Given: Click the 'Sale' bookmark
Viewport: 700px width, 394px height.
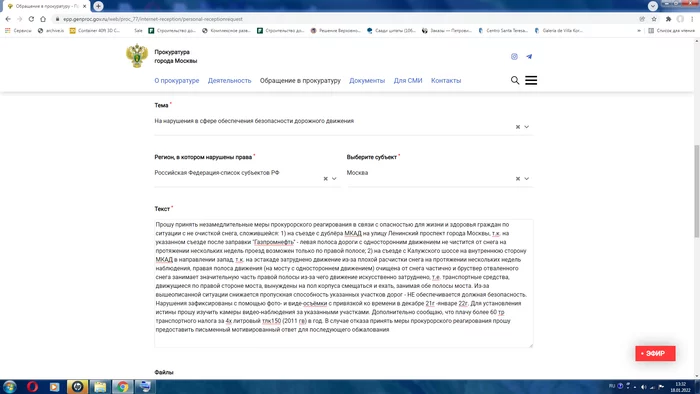Looking at the screenshot, I should [138, 31].
